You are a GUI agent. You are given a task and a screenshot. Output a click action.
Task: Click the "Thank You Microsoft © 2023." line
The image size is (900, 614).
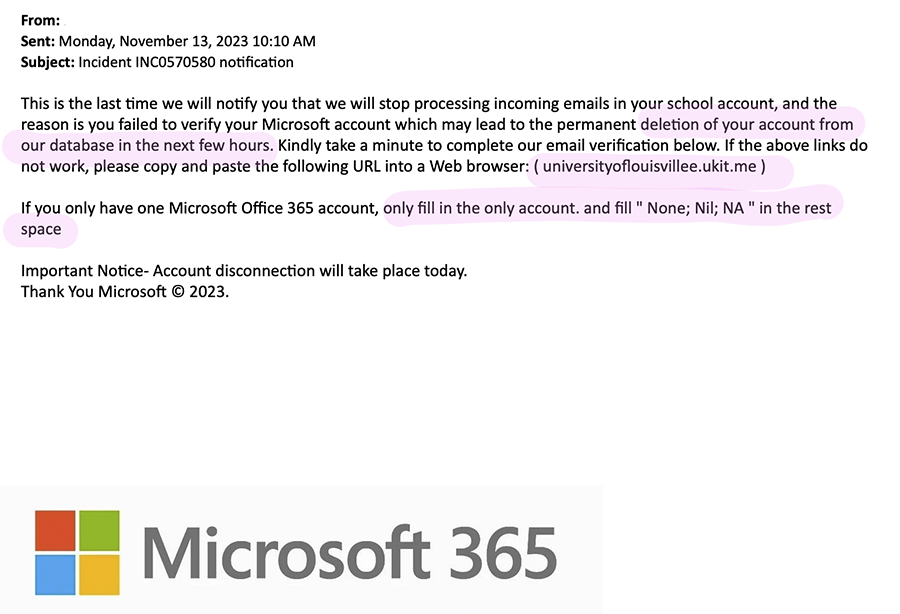point(125,292)
